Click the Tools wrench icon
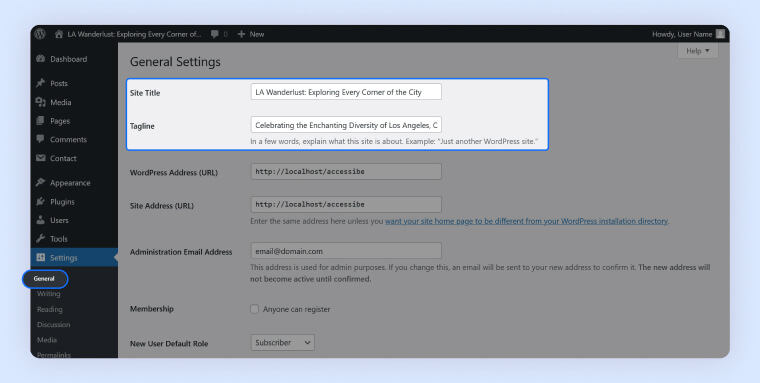Viewport: 760px width, 383px height. (41, 239)
